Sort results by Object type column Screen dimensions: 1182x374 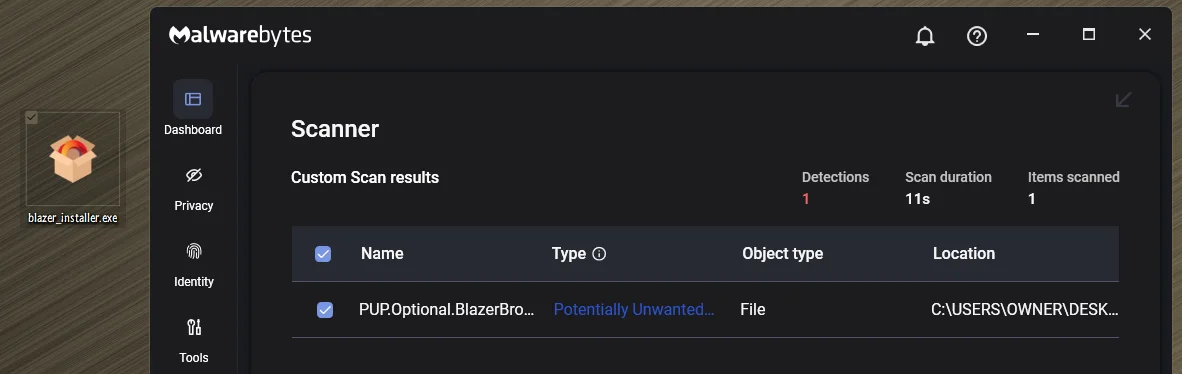[x=782, y=253]
